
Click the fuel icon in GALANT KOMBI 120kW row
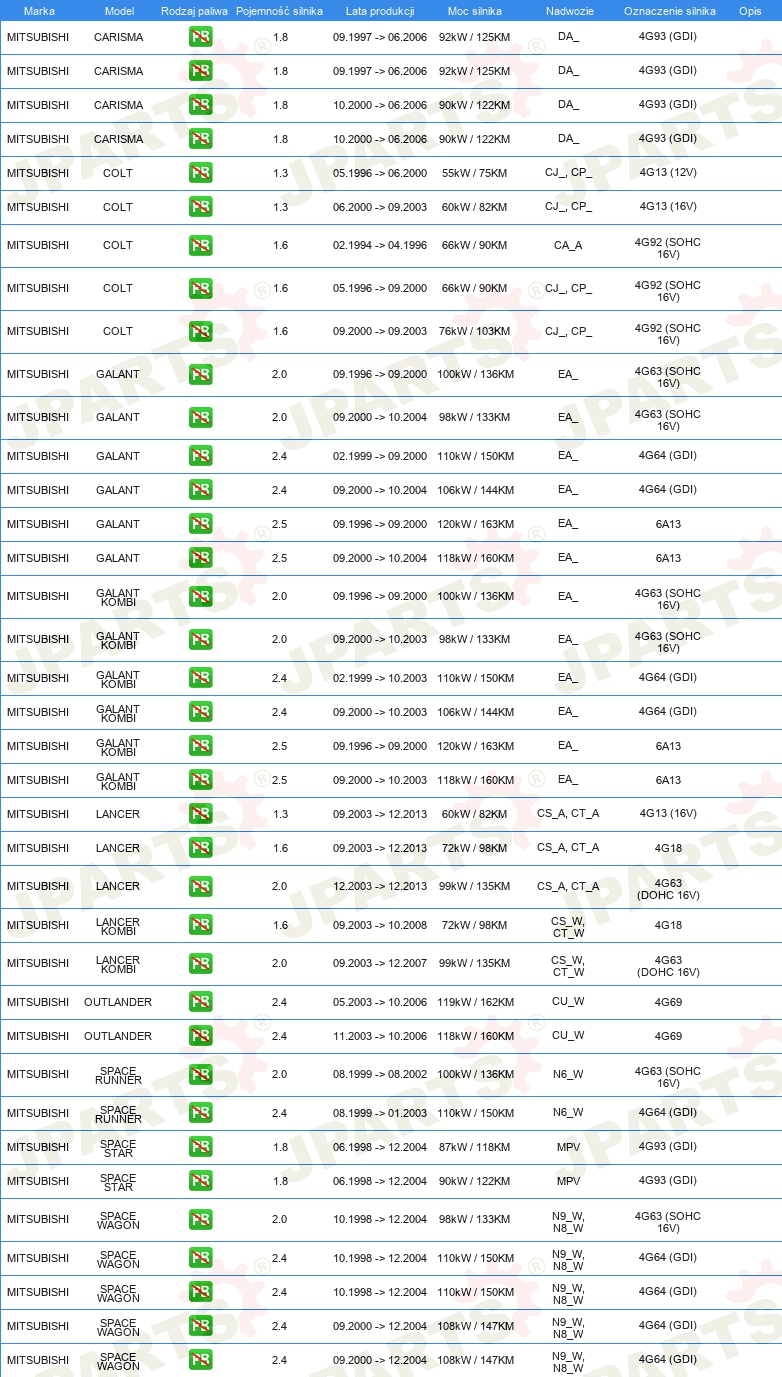(200, 746)
